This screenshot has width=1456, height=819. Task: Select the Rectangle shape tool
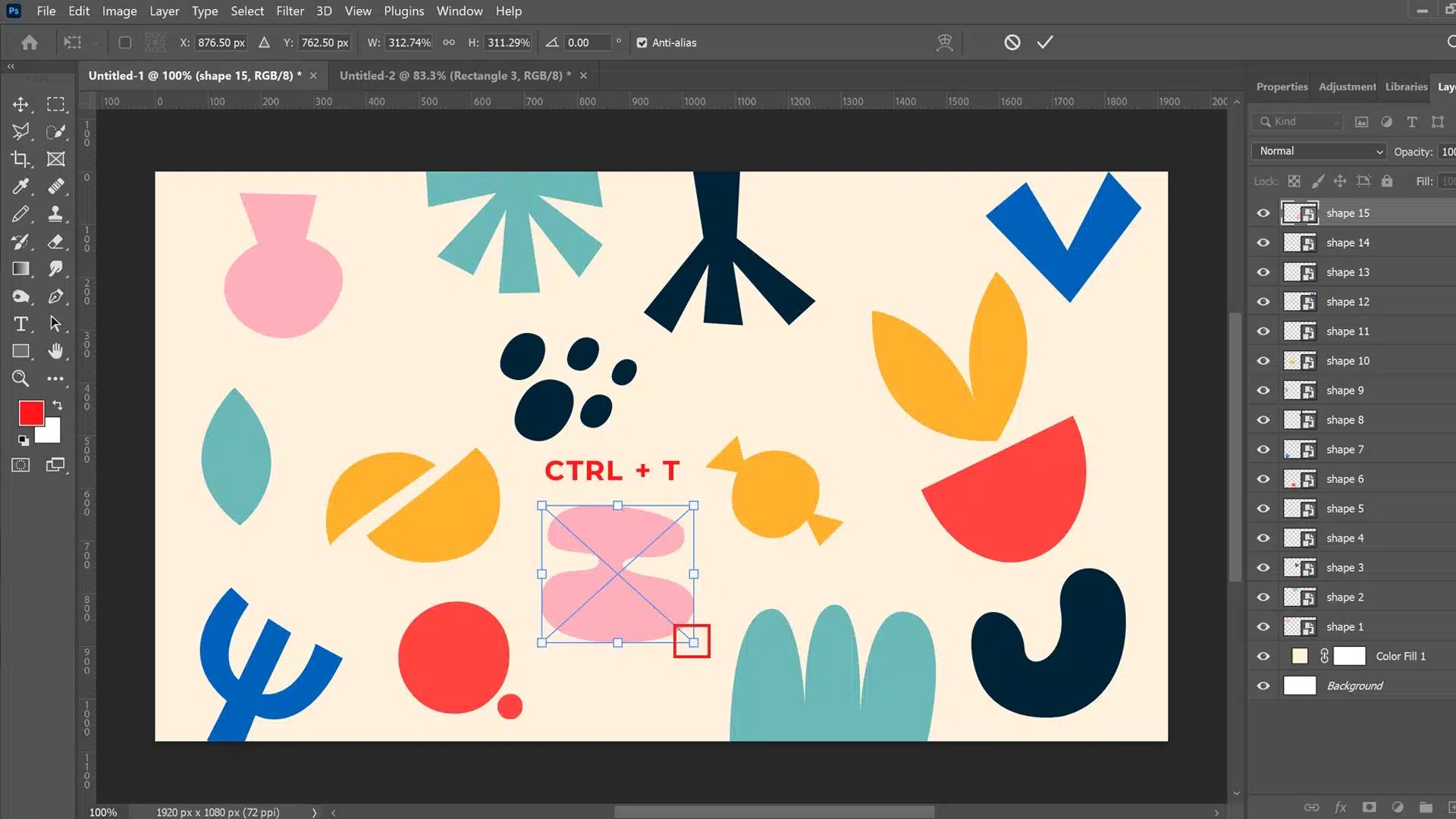point(20,351)
